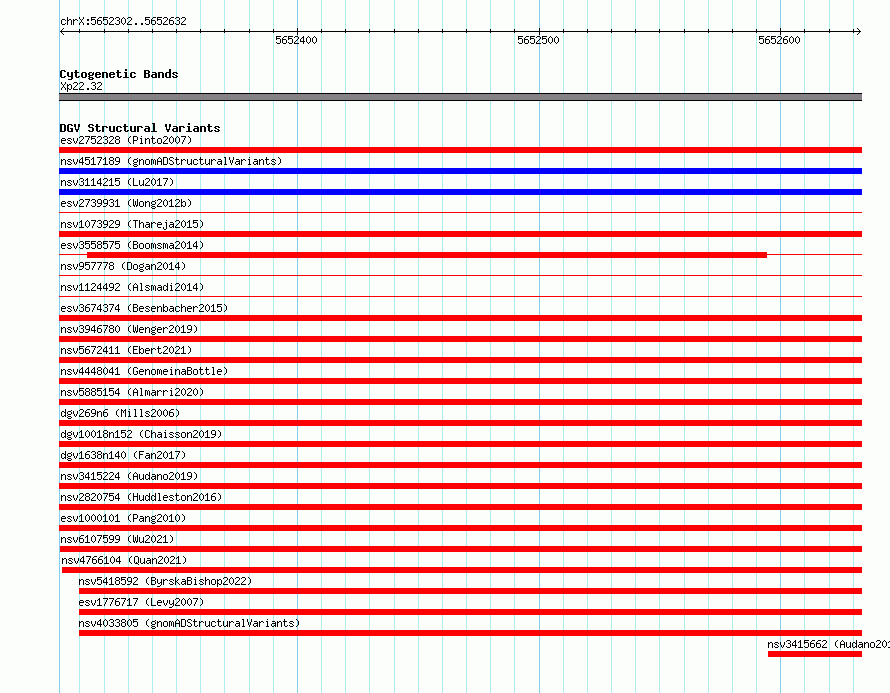Click the nsv2820754 (Huddleston2016) label
Image resolution: width=890 pixels, height=693 pixels.
coord(141,497)
